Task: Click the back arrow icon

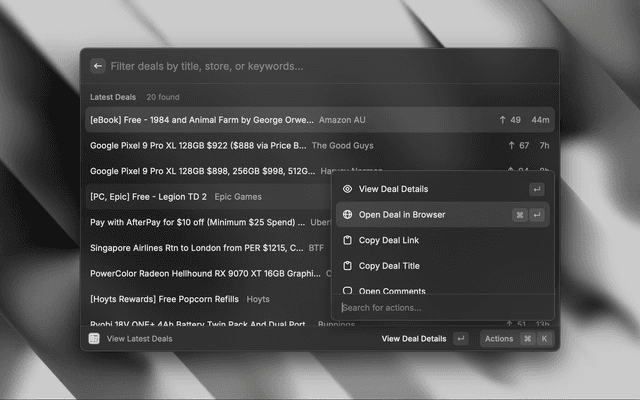Action: tap(98, 66)
